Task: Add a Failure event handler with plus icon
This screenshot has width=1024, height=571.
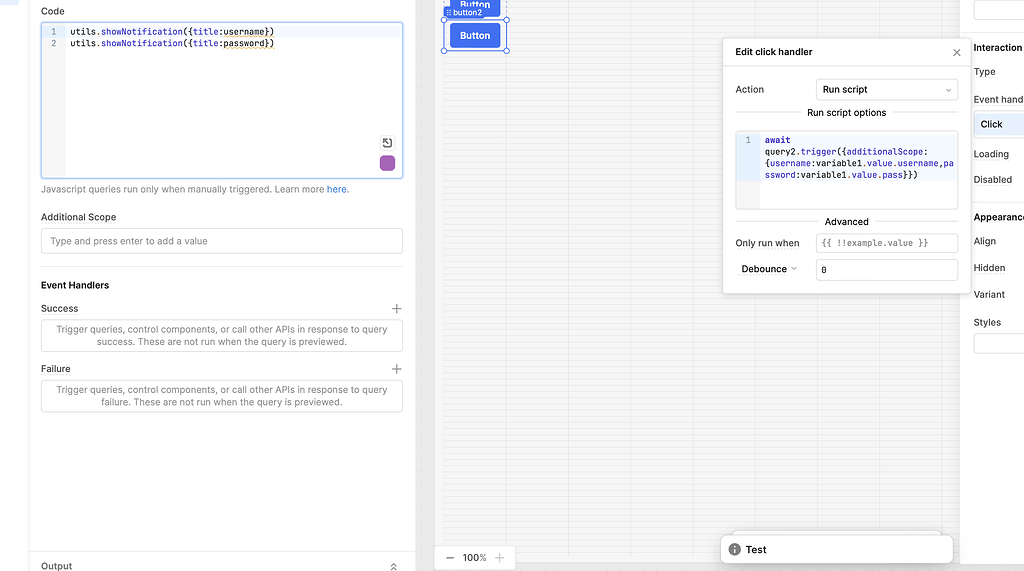Action: [396, 369]
